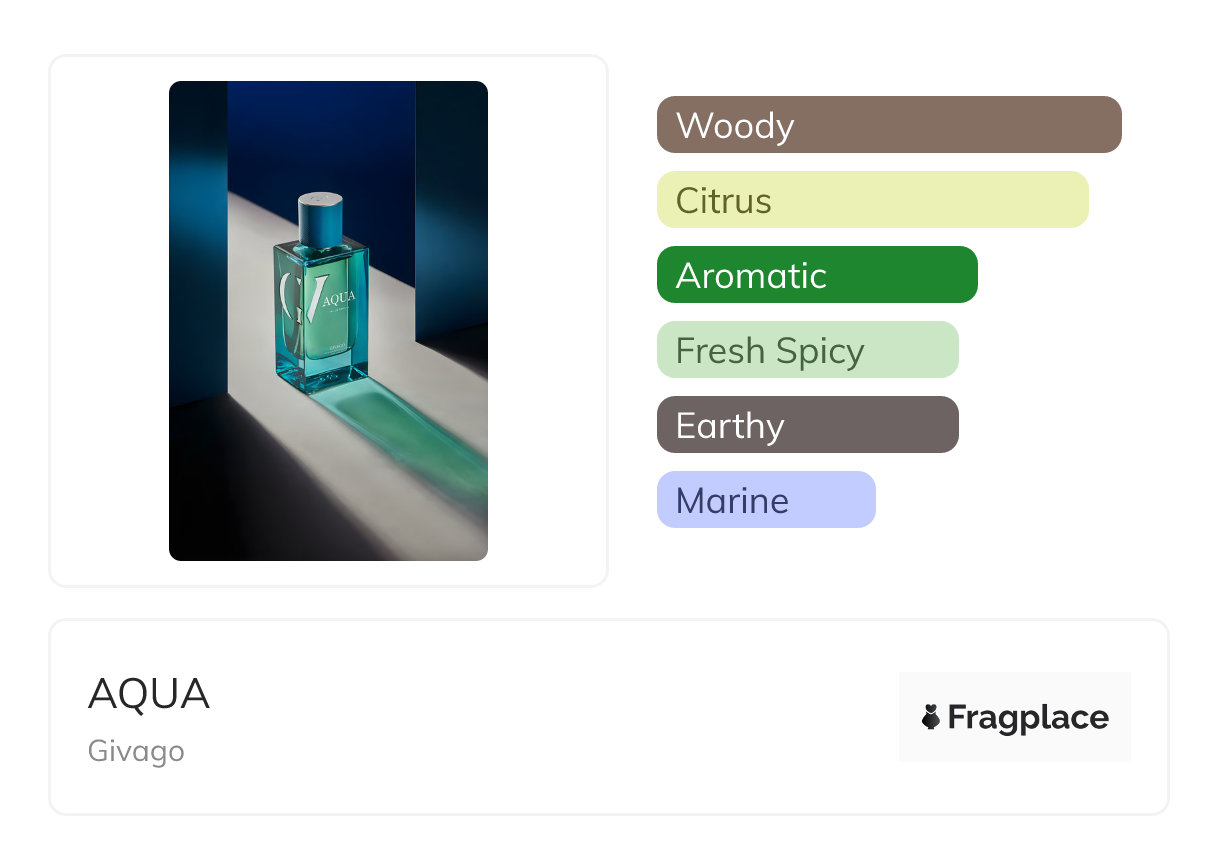Screen dimensions: 1218x864
Task: Click the green Aromatic accord bar
Action: (x=816, y=275)
